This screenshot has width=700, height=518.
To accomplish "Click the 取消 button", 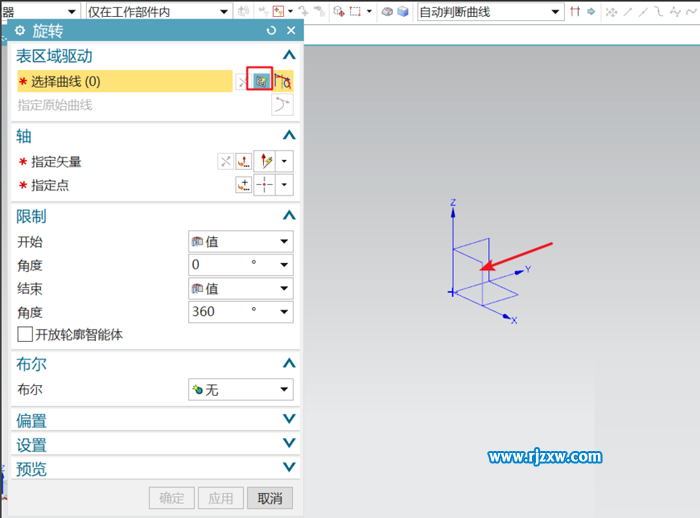I will pos(270,498).
